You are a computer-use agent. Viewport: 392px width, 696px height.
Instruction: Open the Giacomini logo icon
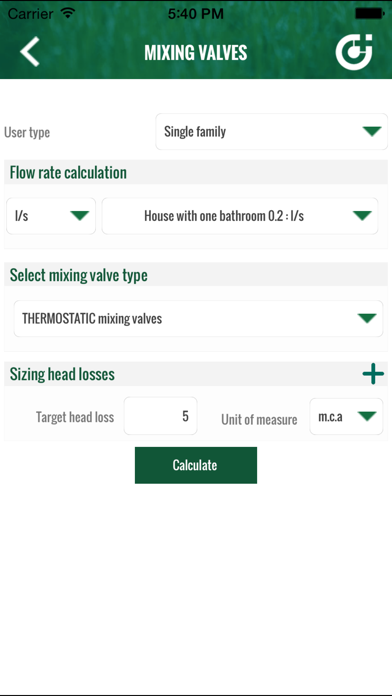click(x=354, y=52)
